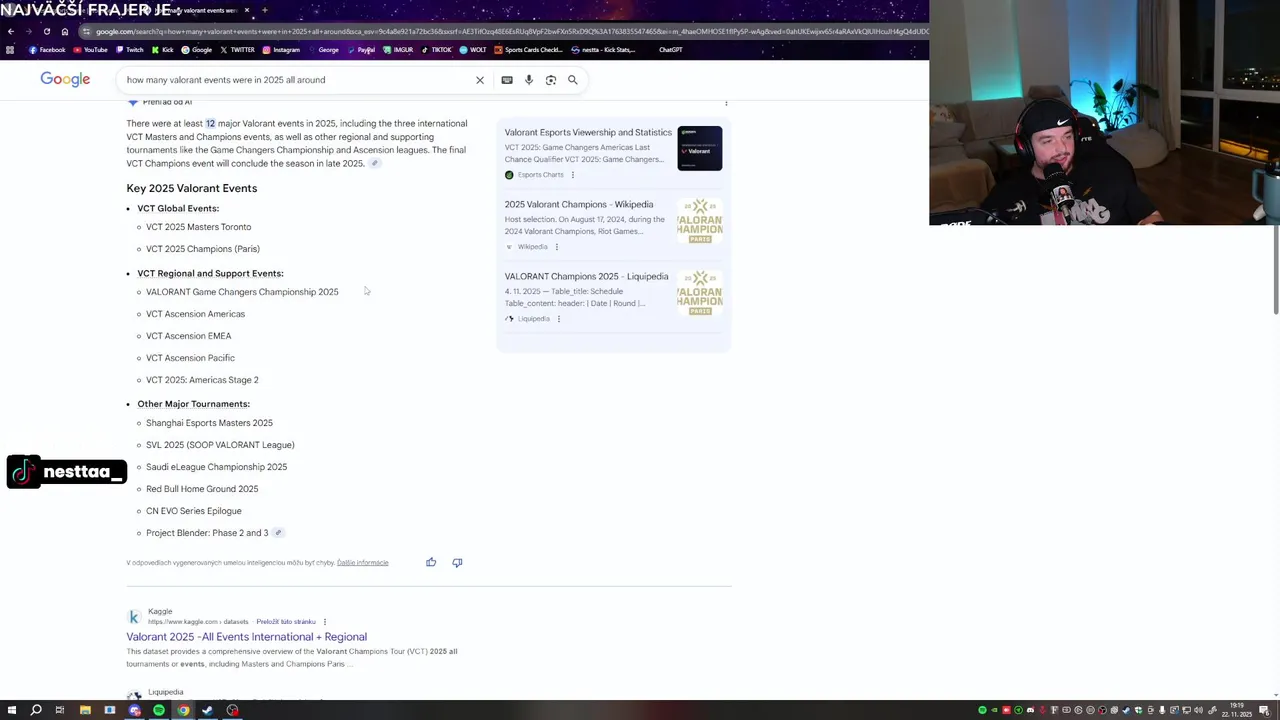This screenshot has height=720, width=1280.
Task: Click the Esports Charts Valorant thumbnail
Action: tap(700, 148)
